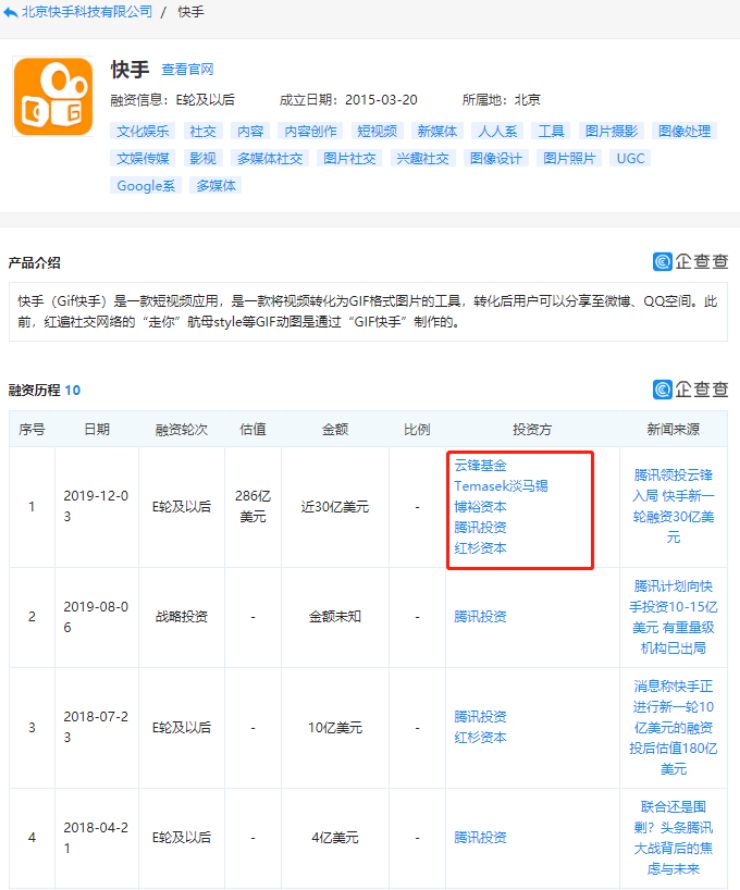
Task: Select the 影视 tag
Action: point(203,158)
